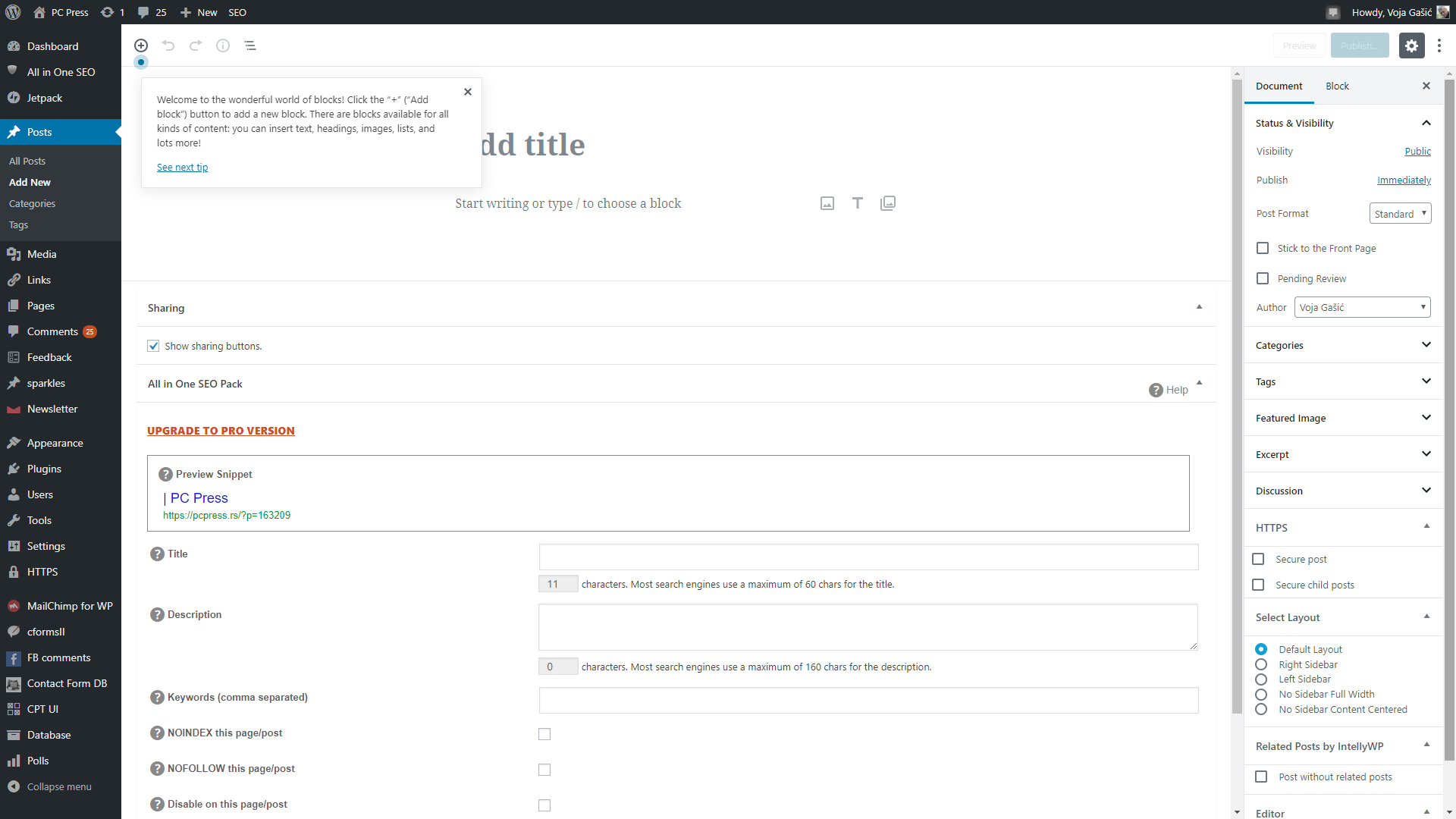Uncheck Show sharing buttons checkbox
The width and height of the screenshot is (1456, 819).
pos(153,346)
